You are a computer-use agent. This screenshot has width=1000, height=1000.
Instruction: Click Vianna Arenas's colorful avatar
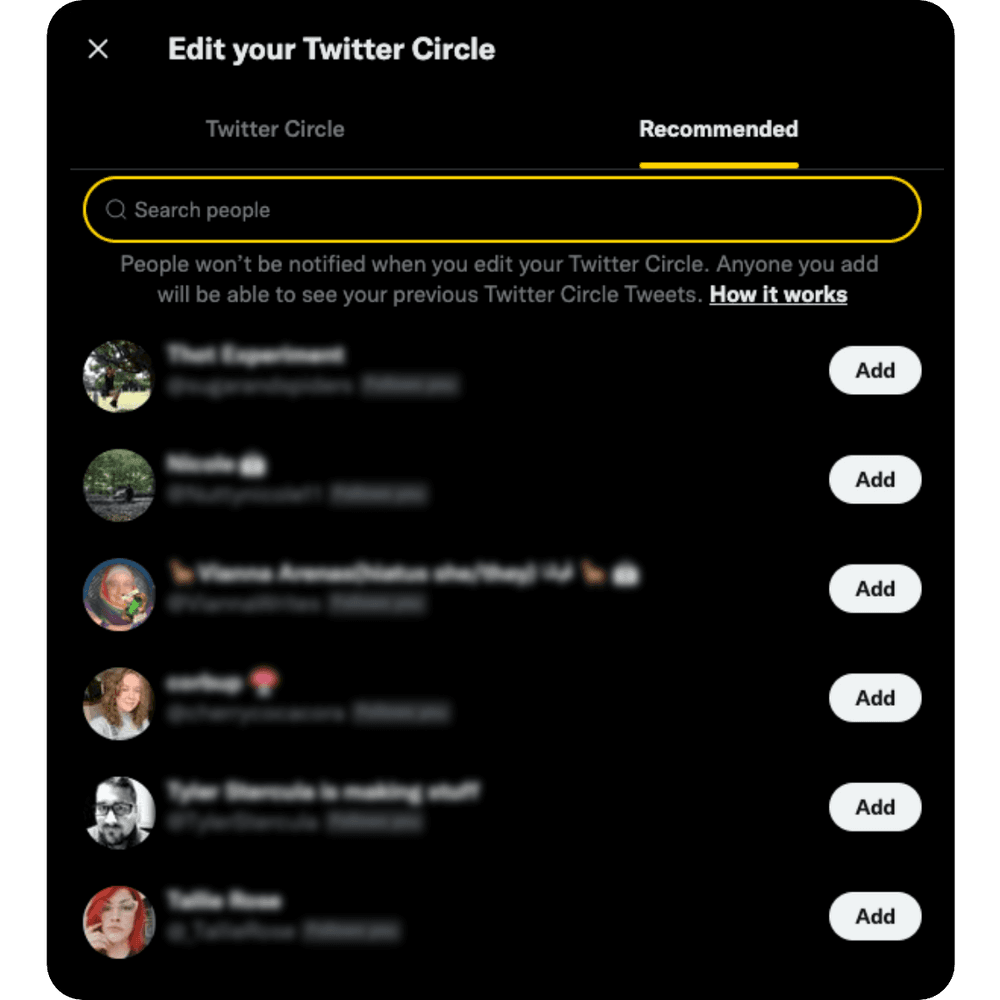(118, 594)
